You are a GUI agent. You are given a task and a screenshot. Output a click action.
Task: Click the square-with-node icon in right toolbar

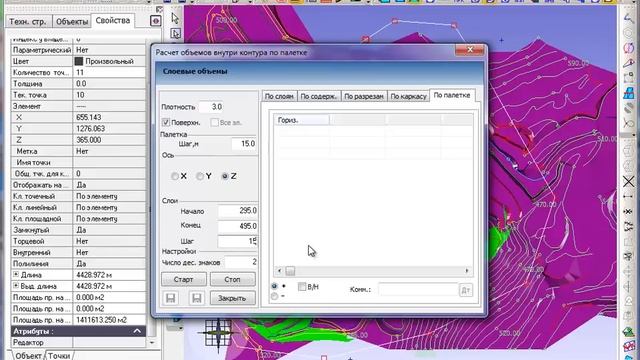(x=629, y=78)
